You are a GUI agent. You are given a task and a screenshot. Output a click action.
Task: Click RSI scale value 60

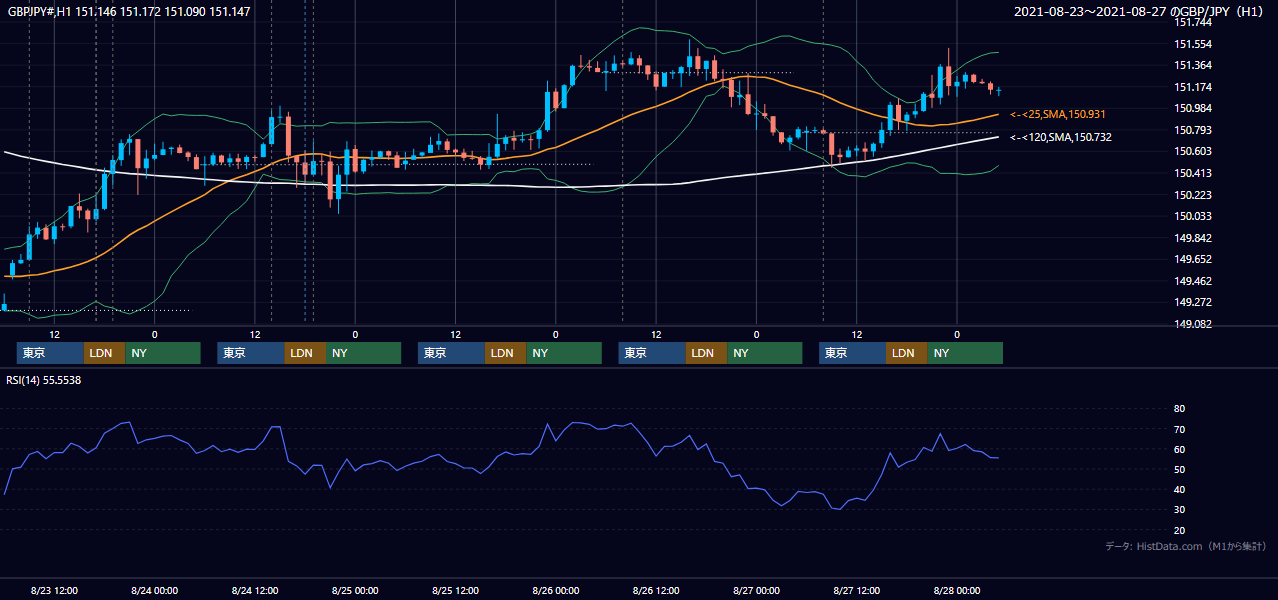coord(1179,449)
